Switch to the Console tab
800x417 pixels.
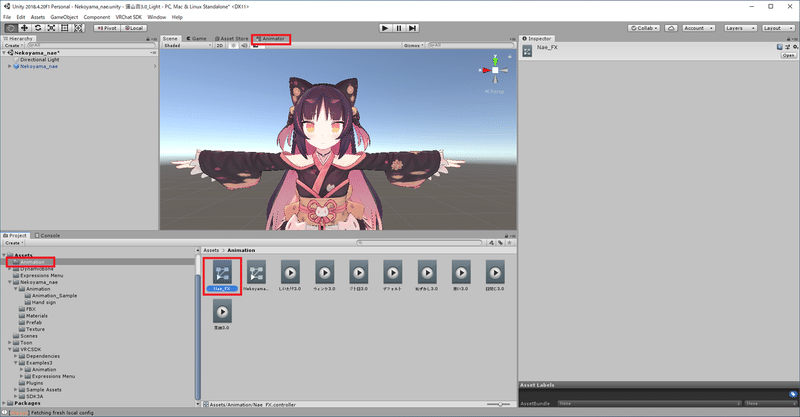47,235
